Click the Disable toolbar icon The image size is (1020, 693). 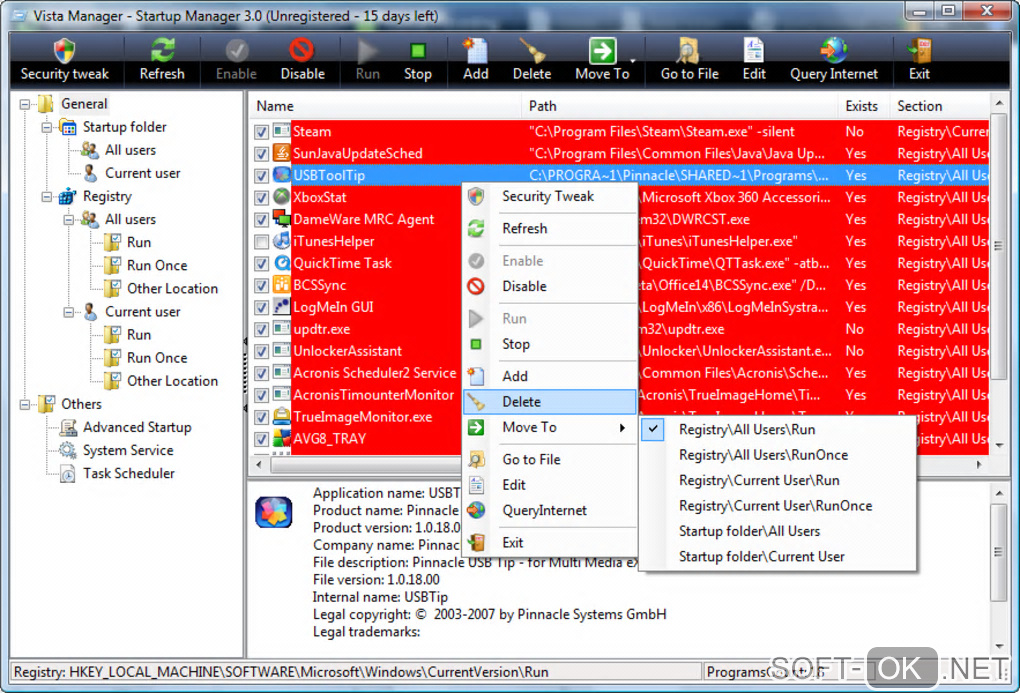302,50
